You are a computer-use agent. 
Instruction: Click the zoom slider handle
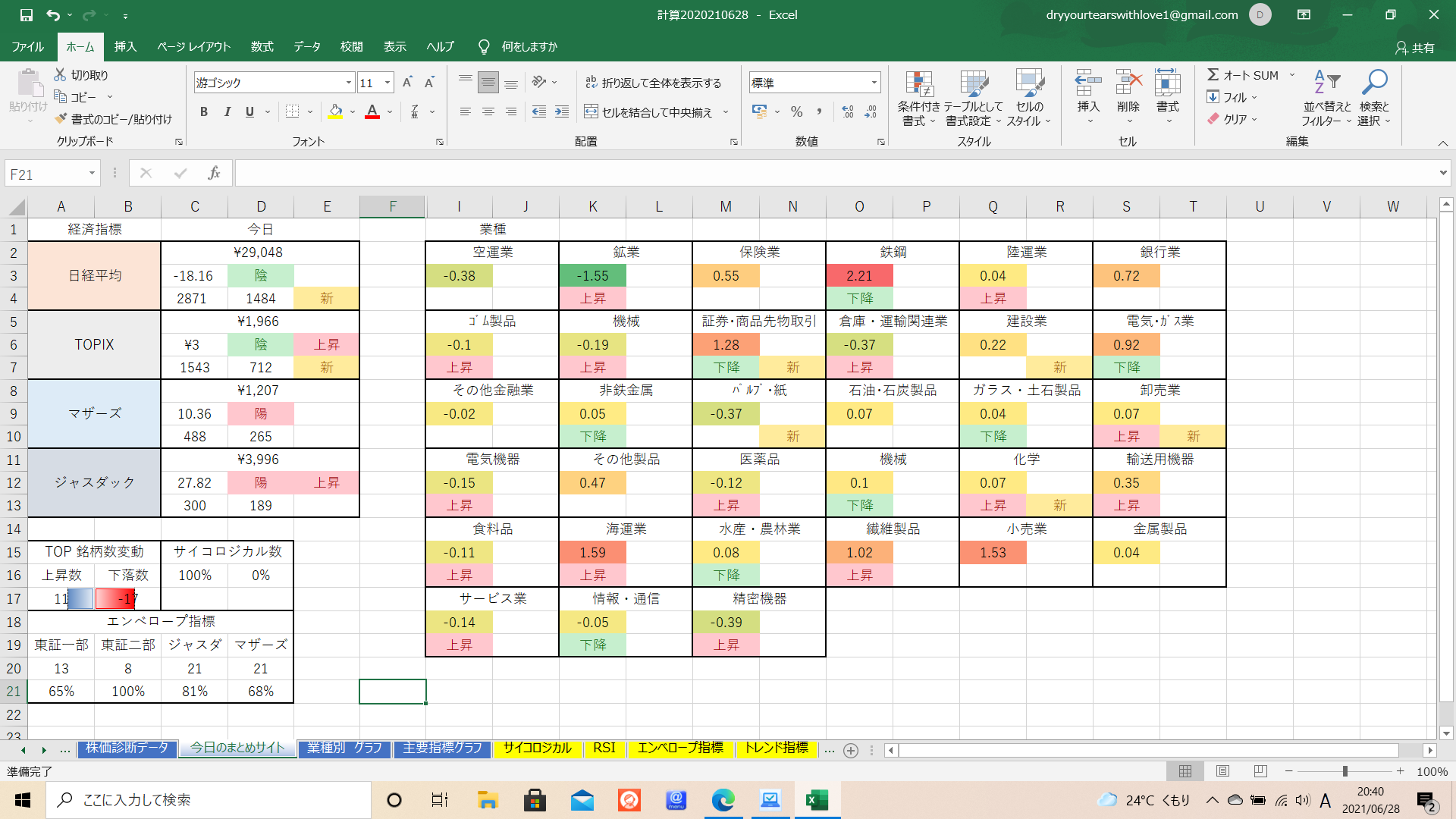[1345, 771]
